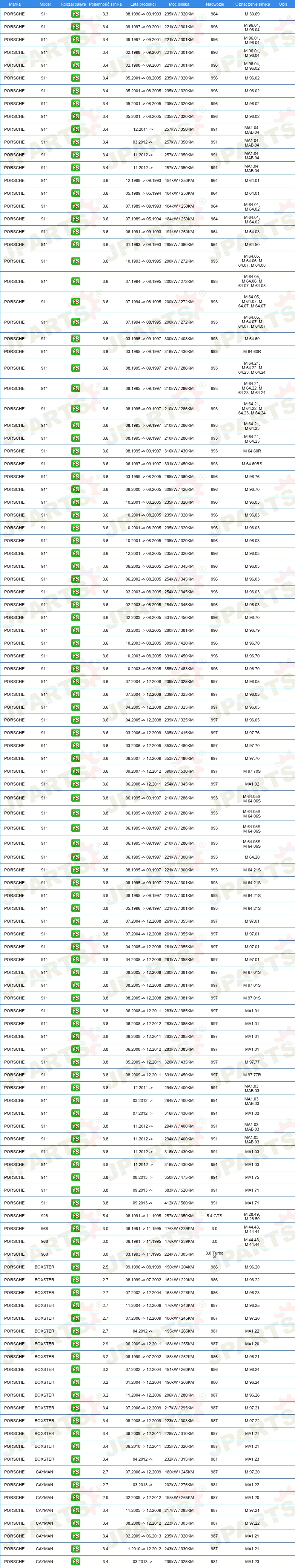Click fuel icon in MA1.75 engine row

[x=75, y=1177]
